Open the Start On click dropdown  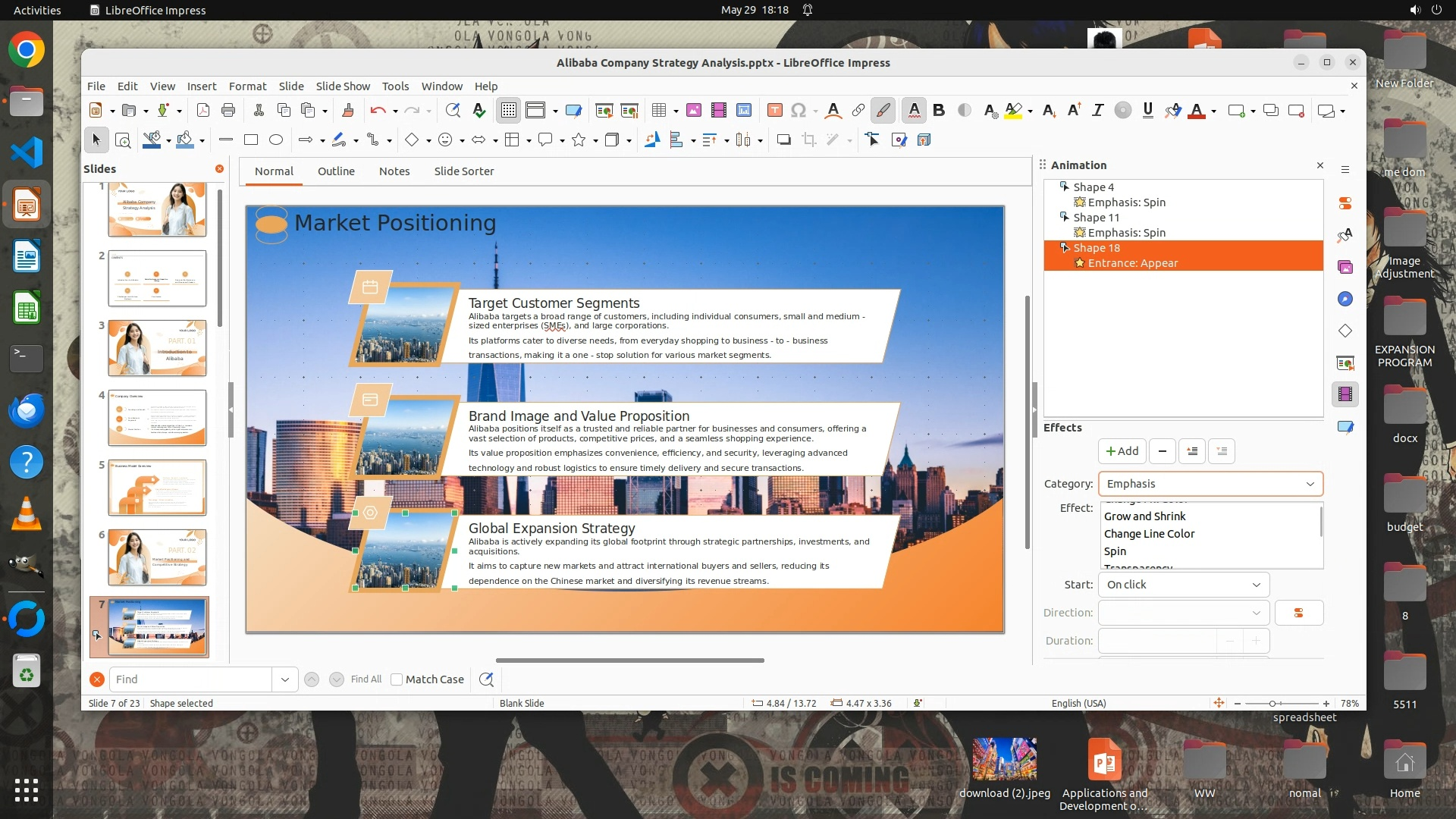[1183, 585]
